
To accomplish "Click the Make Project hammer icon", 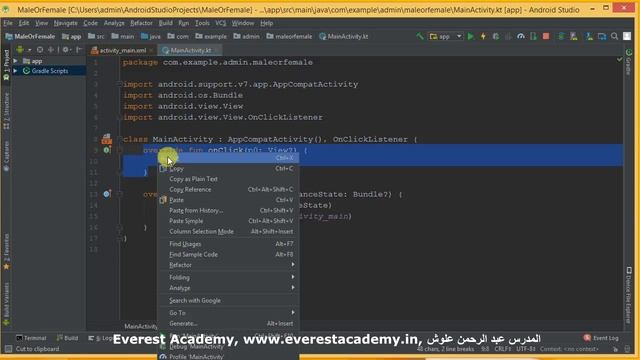I will click(420, 36).
